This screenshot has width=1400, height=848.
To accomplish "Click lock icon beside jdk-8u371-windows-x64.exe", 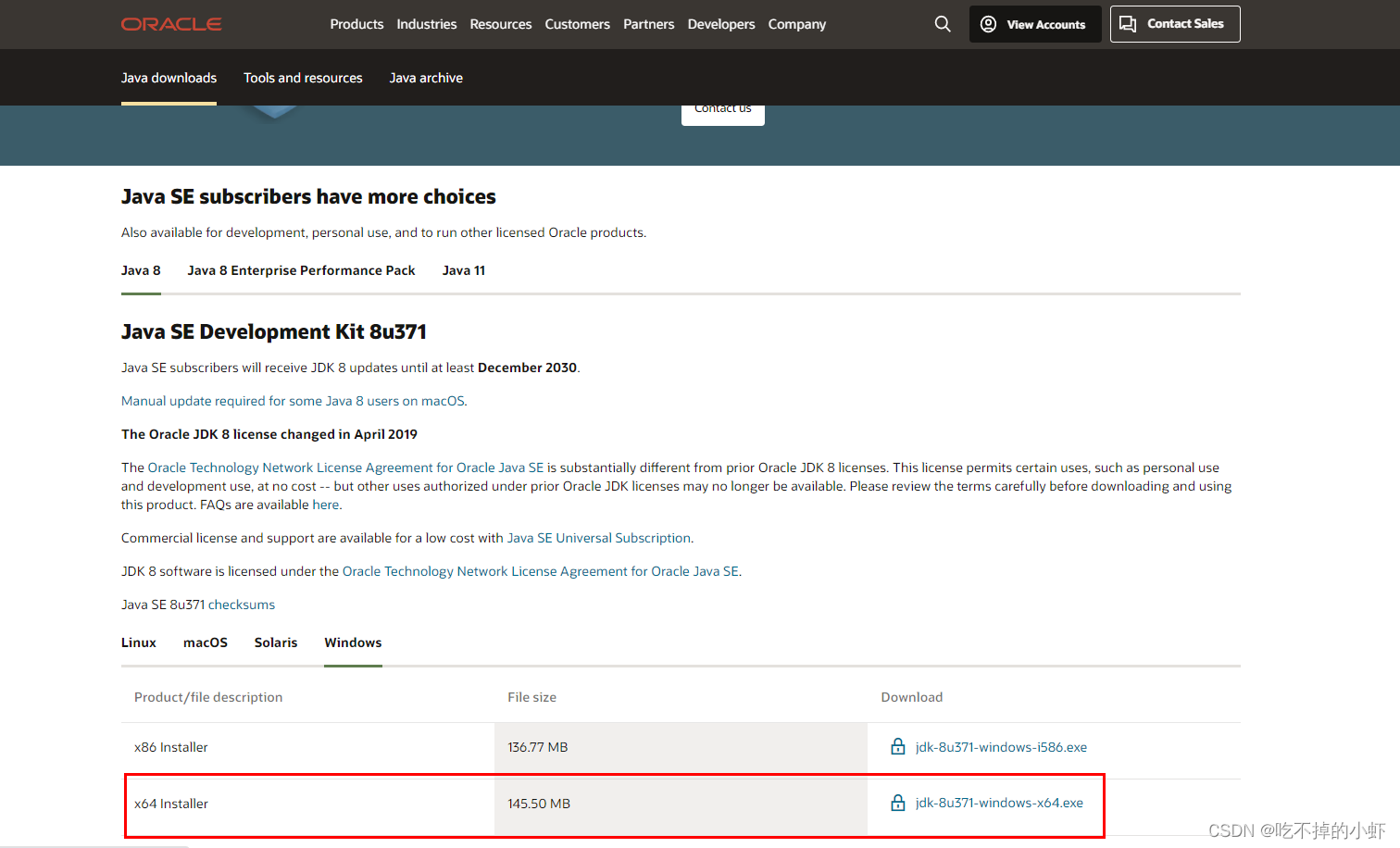I will [897, 803].
